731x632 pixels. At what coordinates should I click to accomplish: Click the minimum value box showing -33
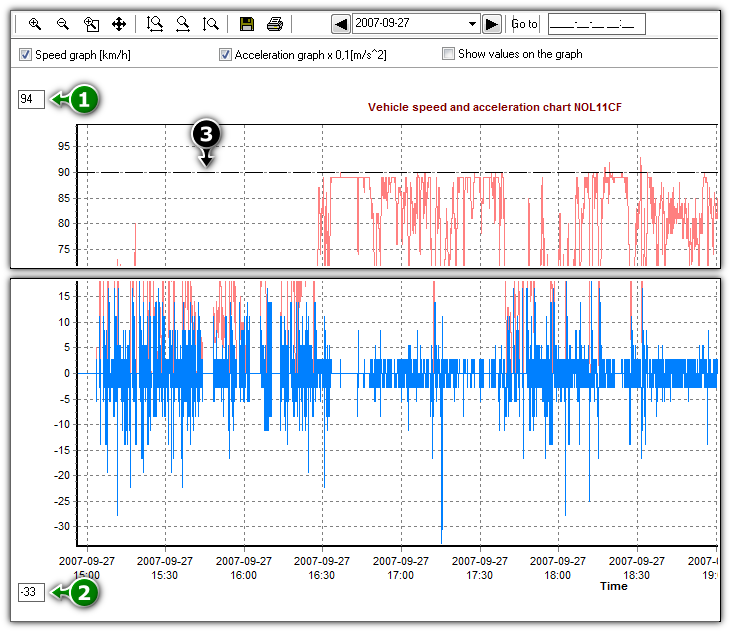(31, 592)
